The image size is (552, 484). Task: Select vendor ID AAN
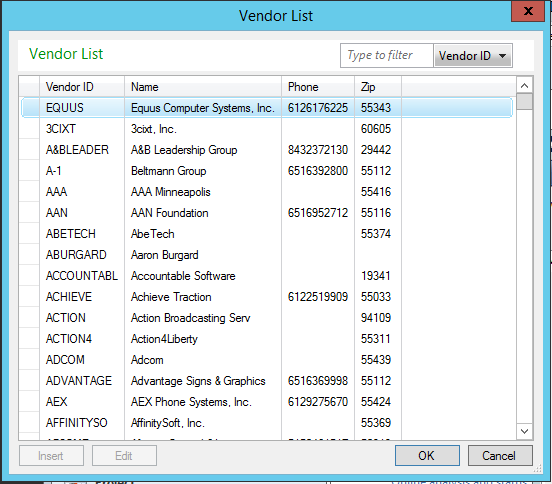56,213
